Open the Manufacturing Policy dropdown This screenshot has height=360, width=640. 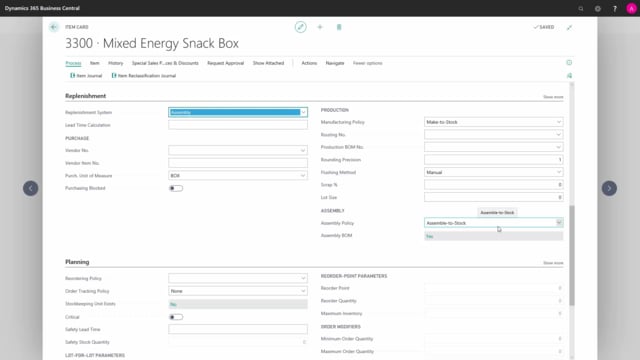(x=493, y=122)
